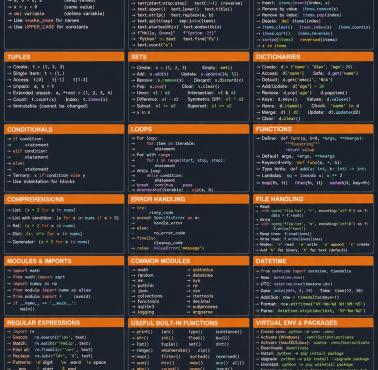Select 'decimal' in Common Modules
Image resolution: width=378 pixels, height=370 pixels.
pyautogui.click(x=199, y=301)
